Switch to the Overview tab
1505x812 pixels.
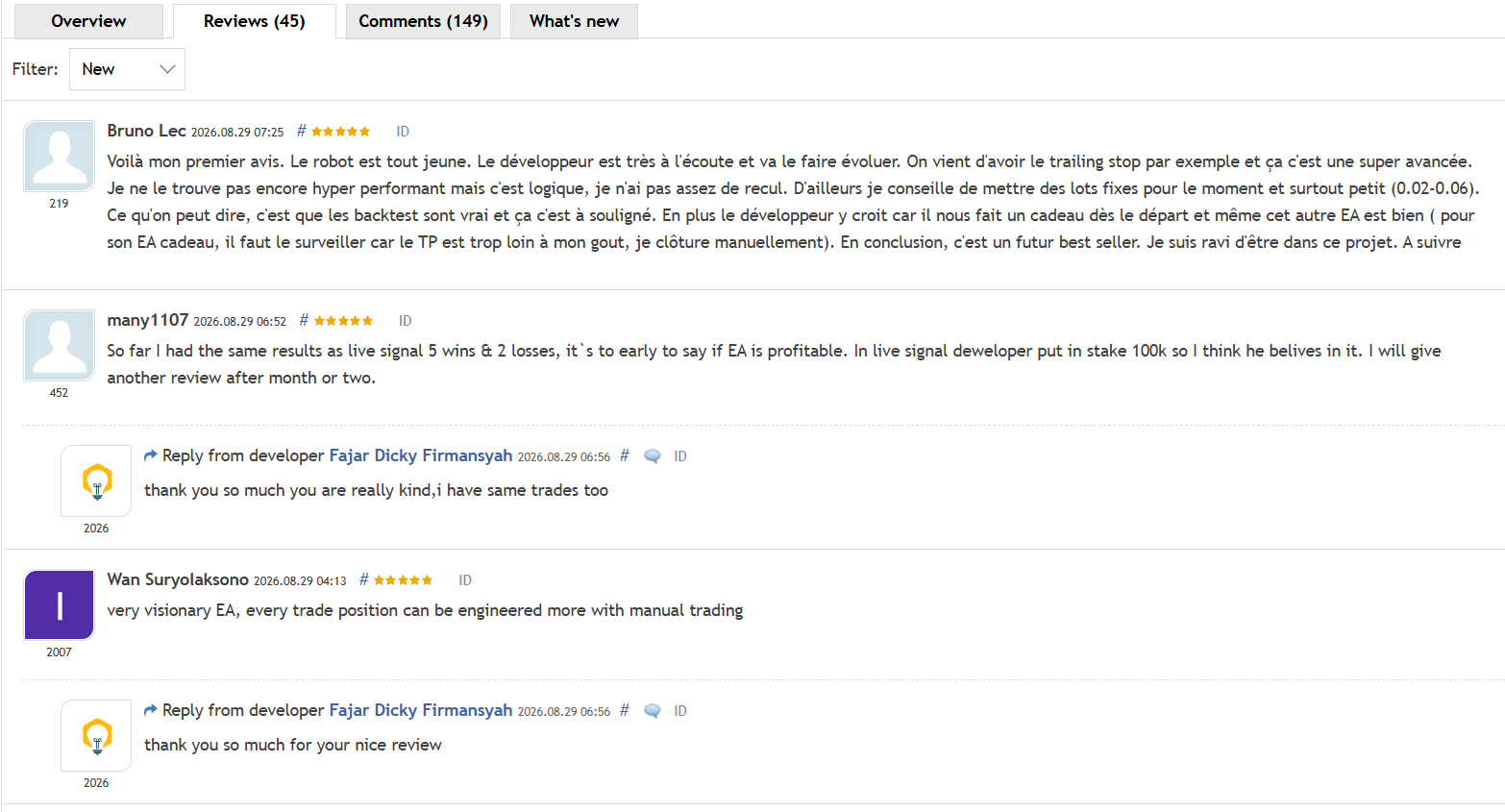point(88,21)
